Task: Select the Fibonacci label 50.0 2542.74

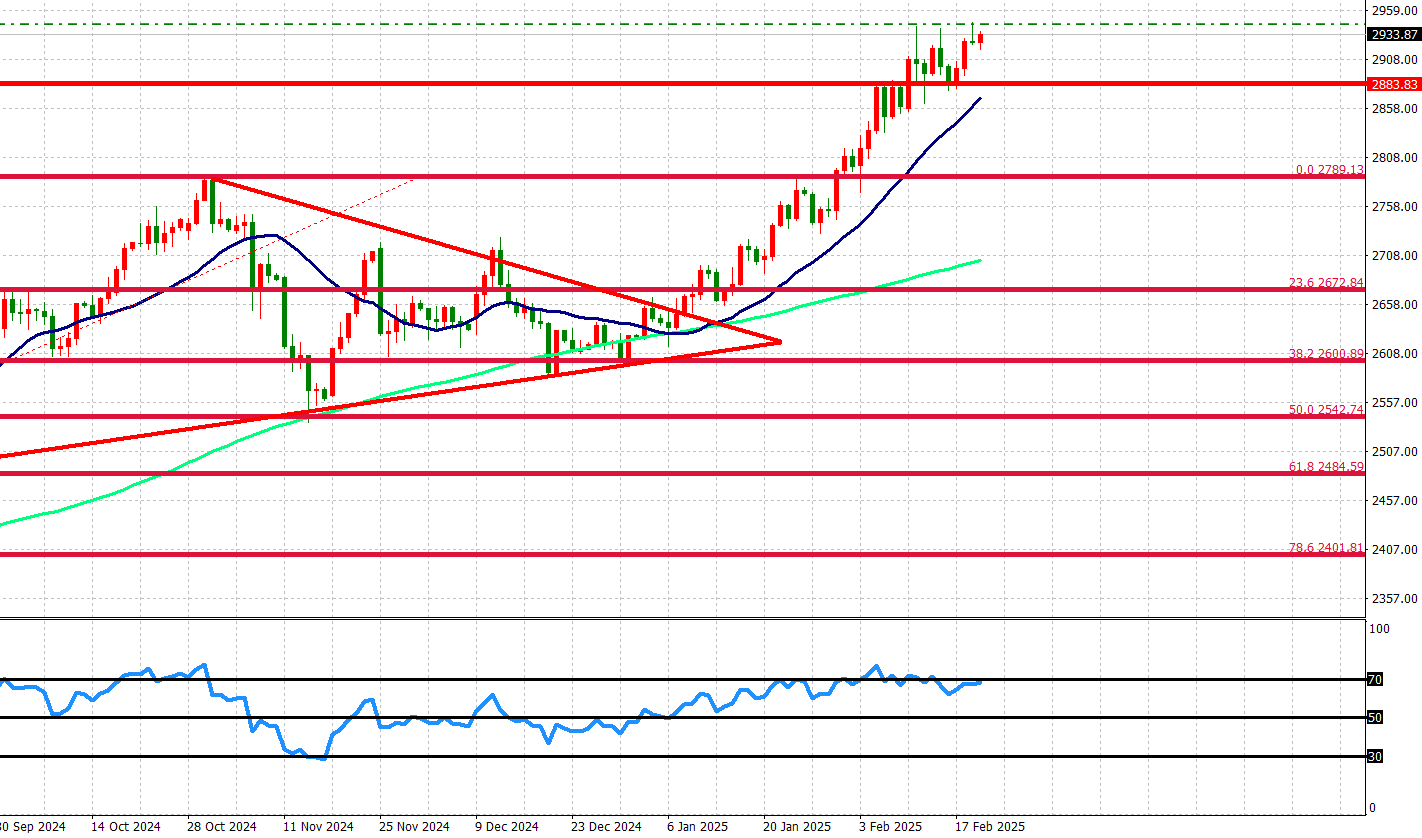Action: [1327, 410]
